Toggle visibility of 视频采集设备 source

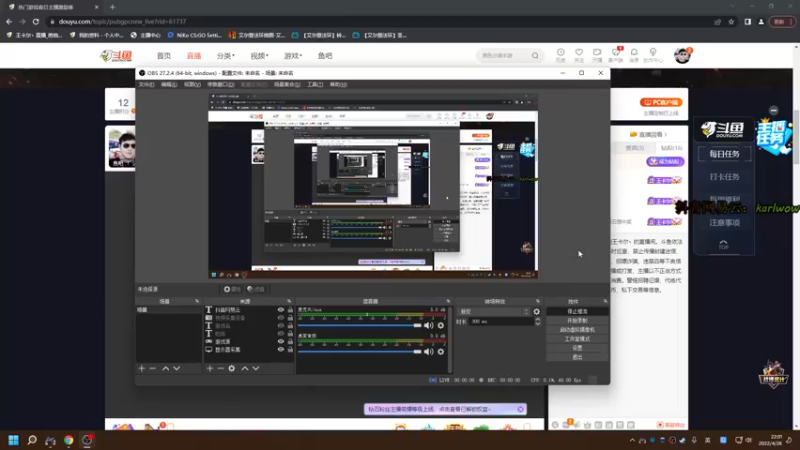[281, 317]
